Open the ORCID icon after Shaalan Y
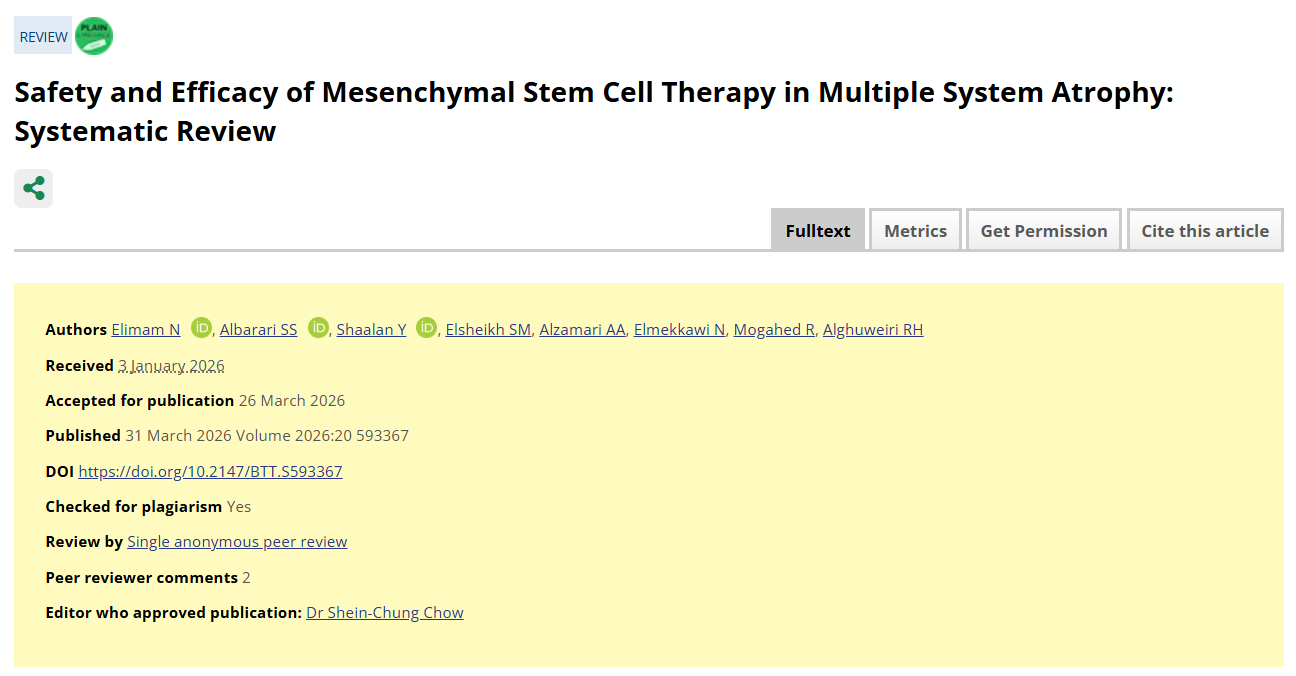This screenshot has width=1296, height=676. (427, 328)
